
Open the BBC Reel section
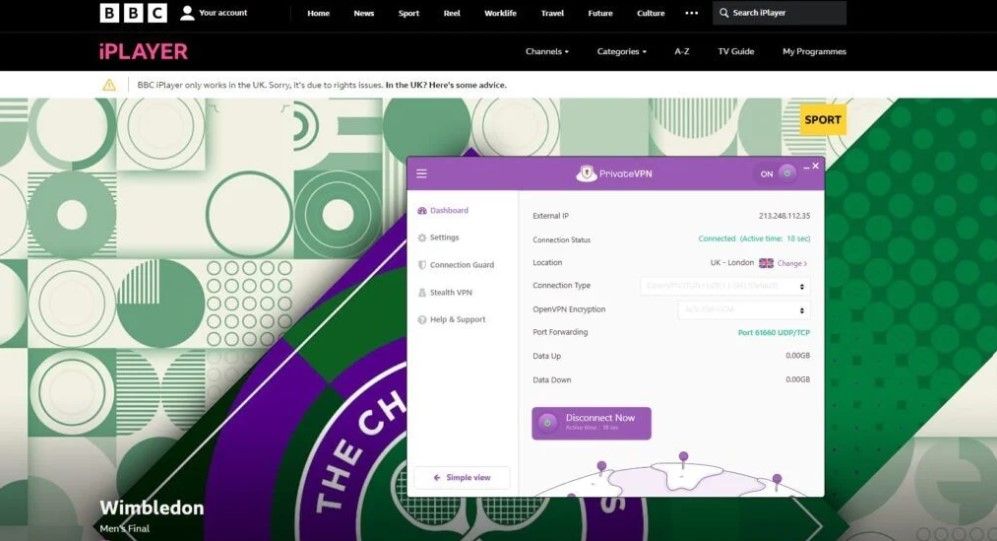[x=452, y=13]
